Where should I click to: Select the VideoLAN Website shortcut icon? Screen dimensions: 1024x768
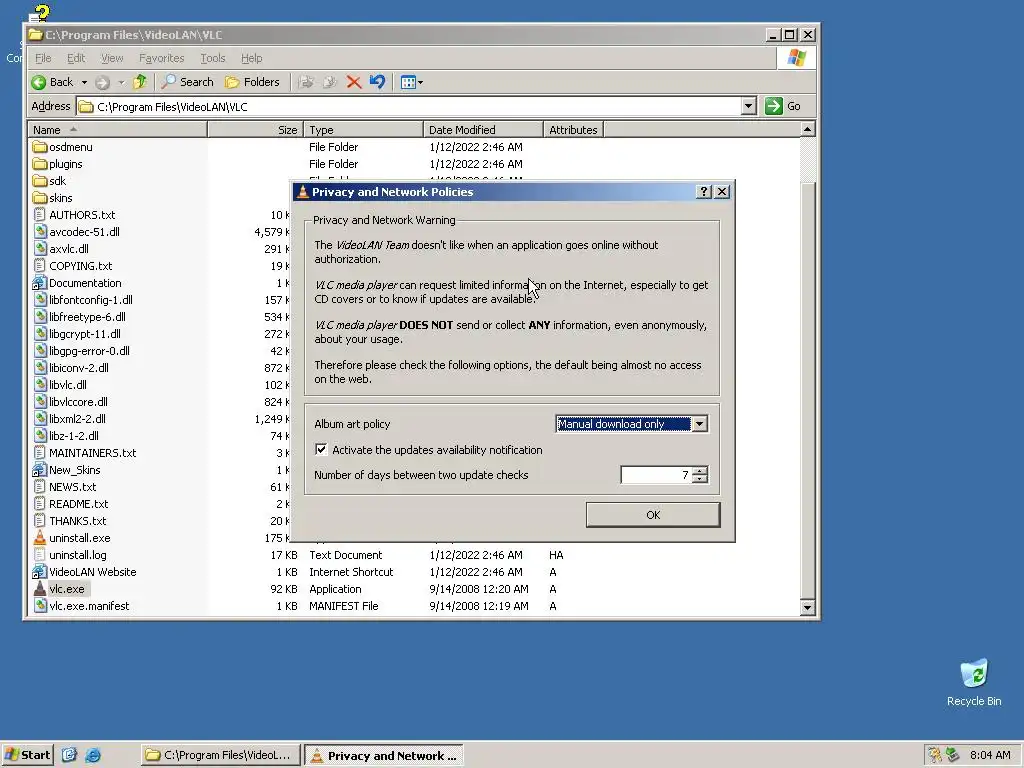(x=40, y=571)
